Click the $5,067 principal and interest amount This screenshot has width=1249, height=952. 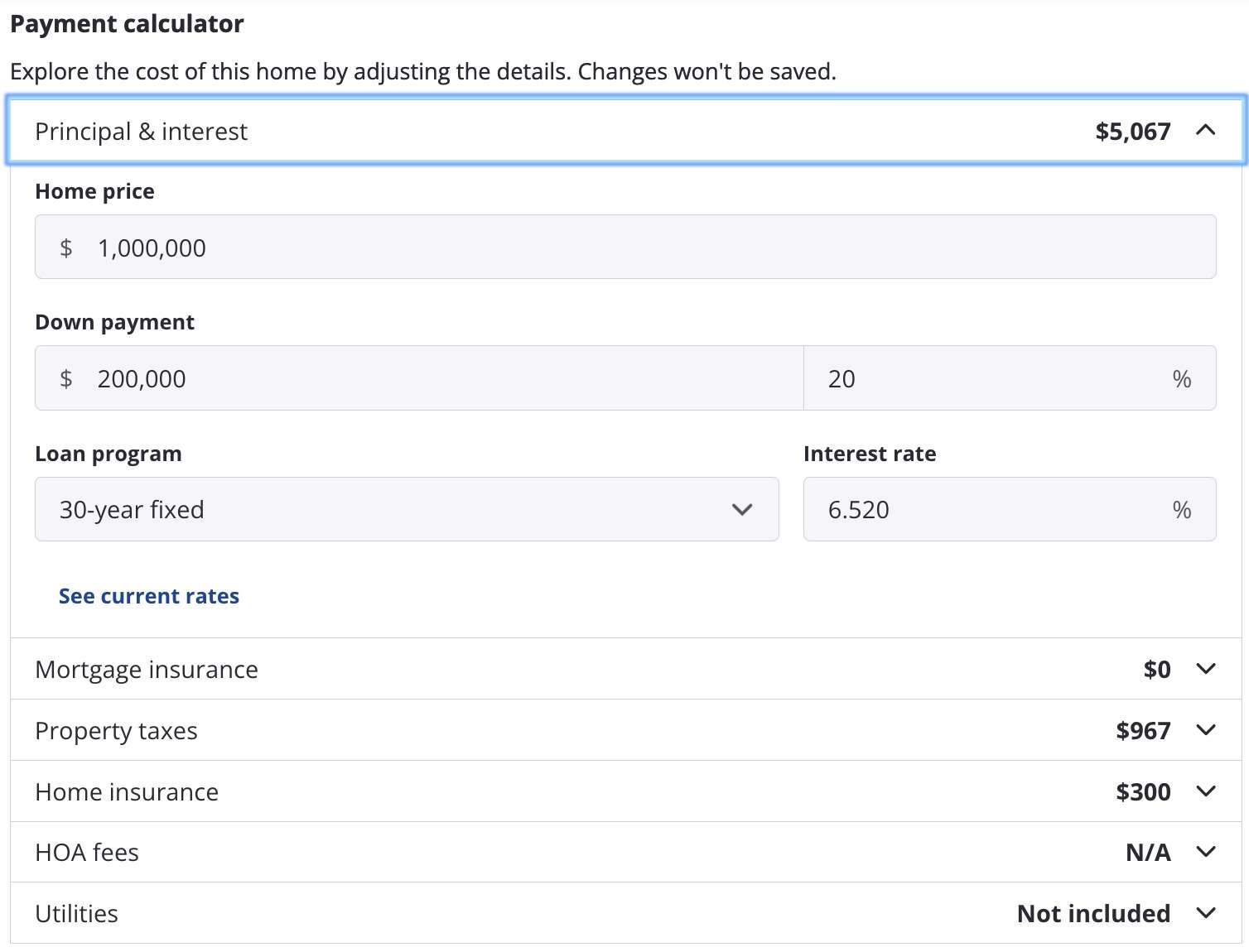(x=1132, y=132)
